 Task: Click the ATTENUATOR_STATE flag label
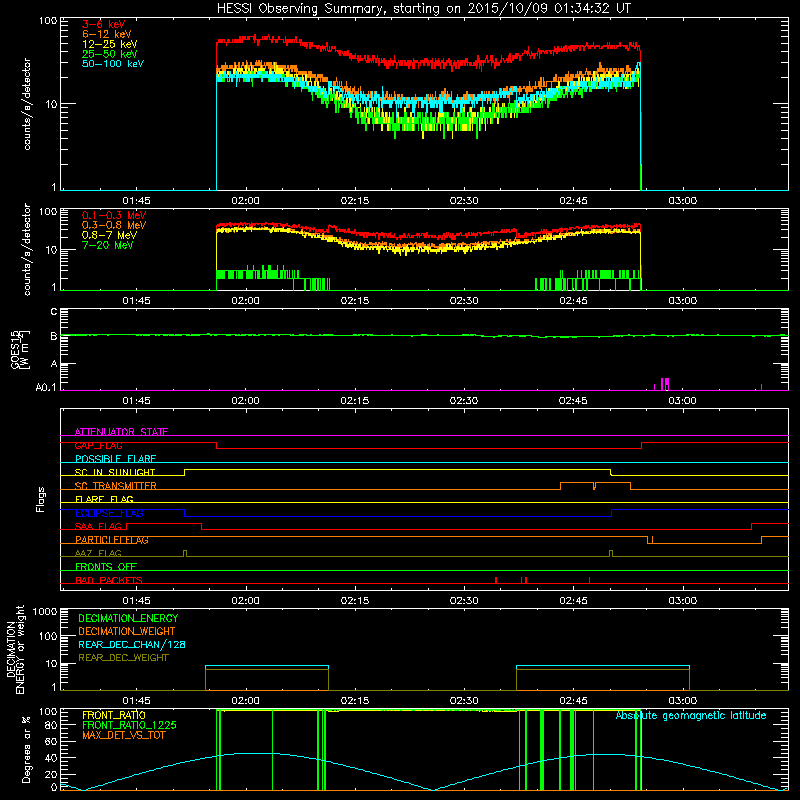[121, 432]
